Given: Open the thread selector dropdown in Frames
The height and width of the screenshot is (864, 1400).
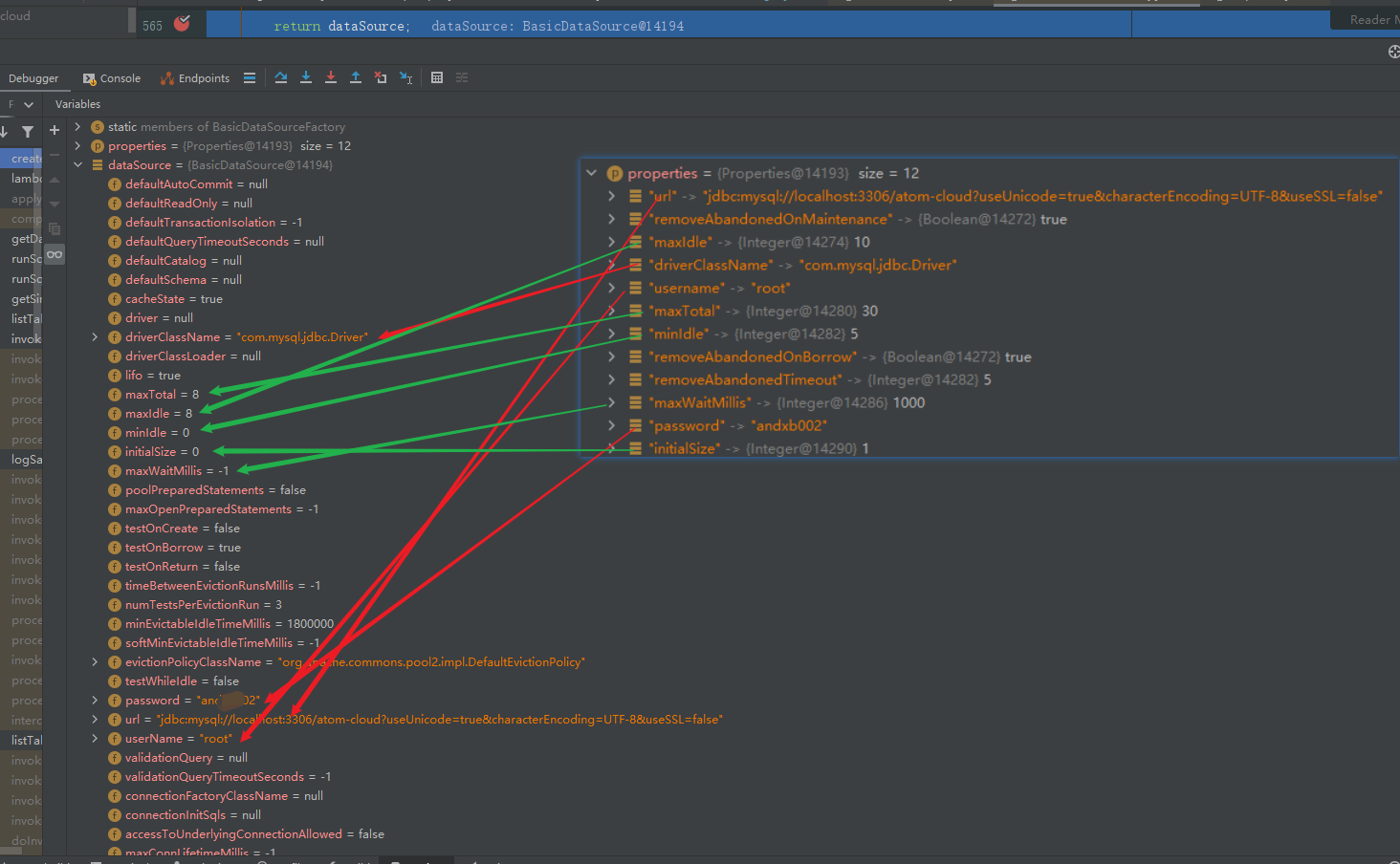Looking at the screenshot, I should click(x=29, y=104).
